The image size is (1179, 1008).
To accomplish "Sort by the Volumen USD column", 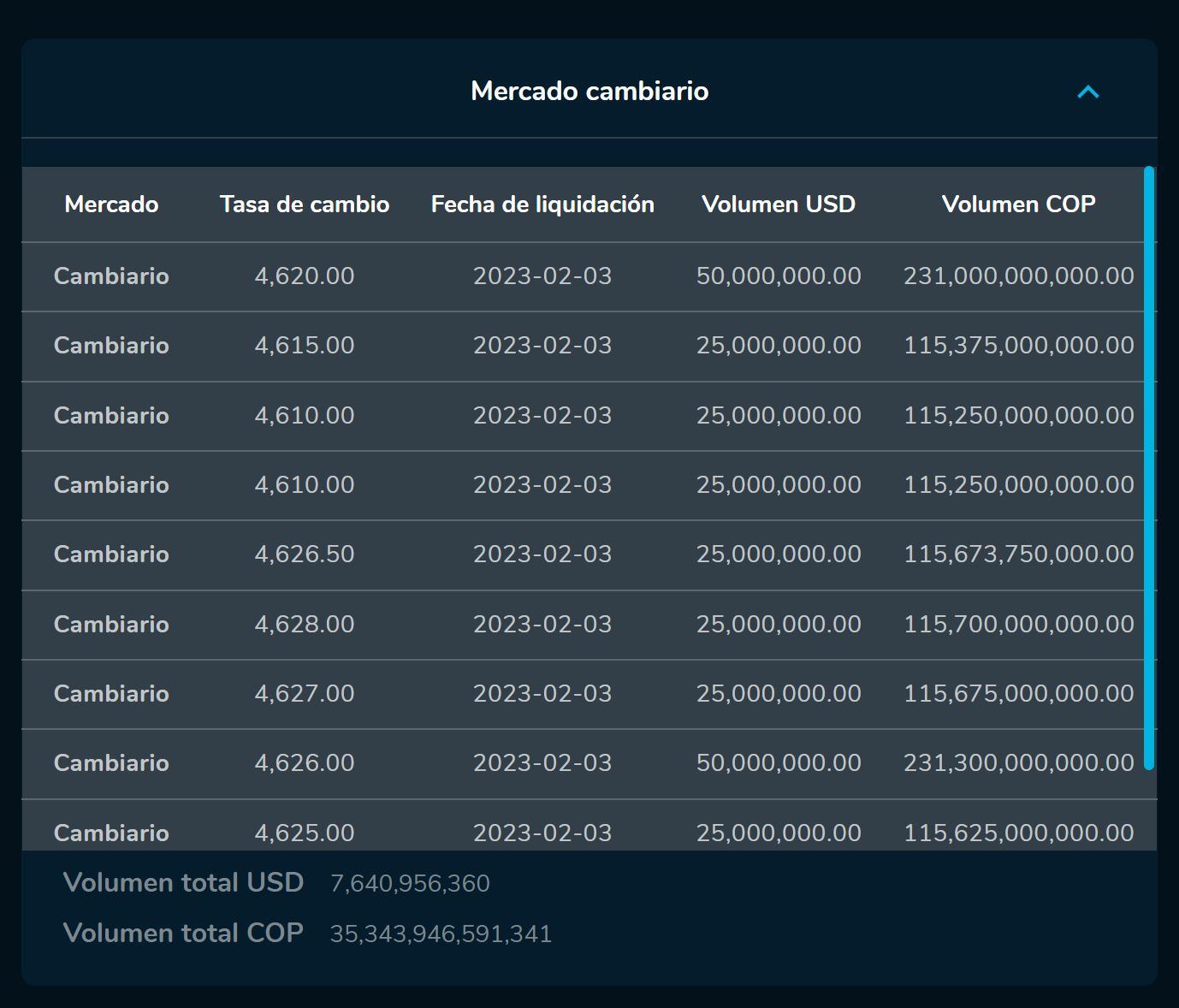I will pyautogui.click(x=779, y=205).
